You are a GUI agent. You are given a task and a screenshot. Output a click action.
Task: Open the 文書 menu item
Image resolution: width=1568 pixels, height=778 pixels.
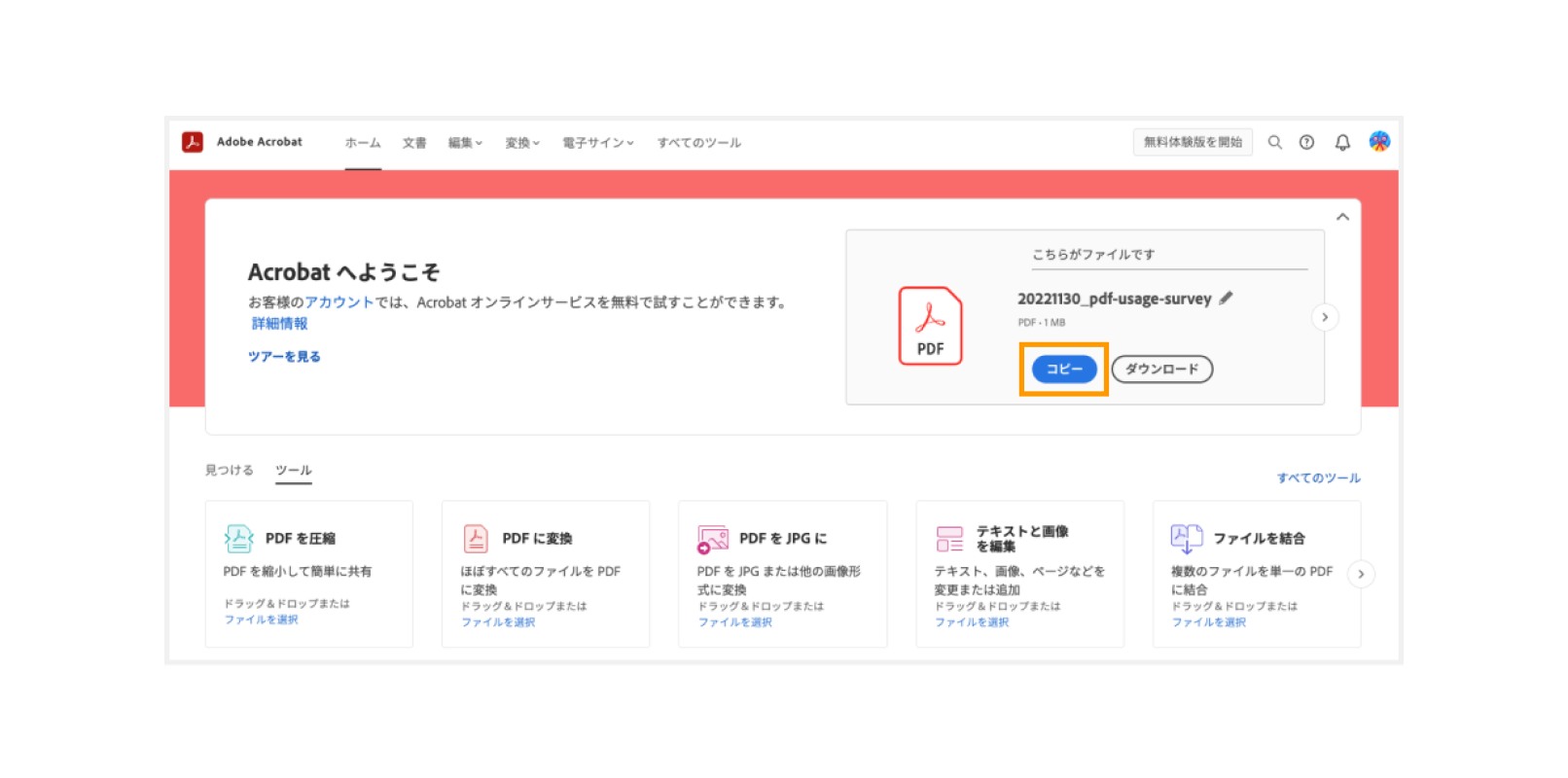pos(414,143)
